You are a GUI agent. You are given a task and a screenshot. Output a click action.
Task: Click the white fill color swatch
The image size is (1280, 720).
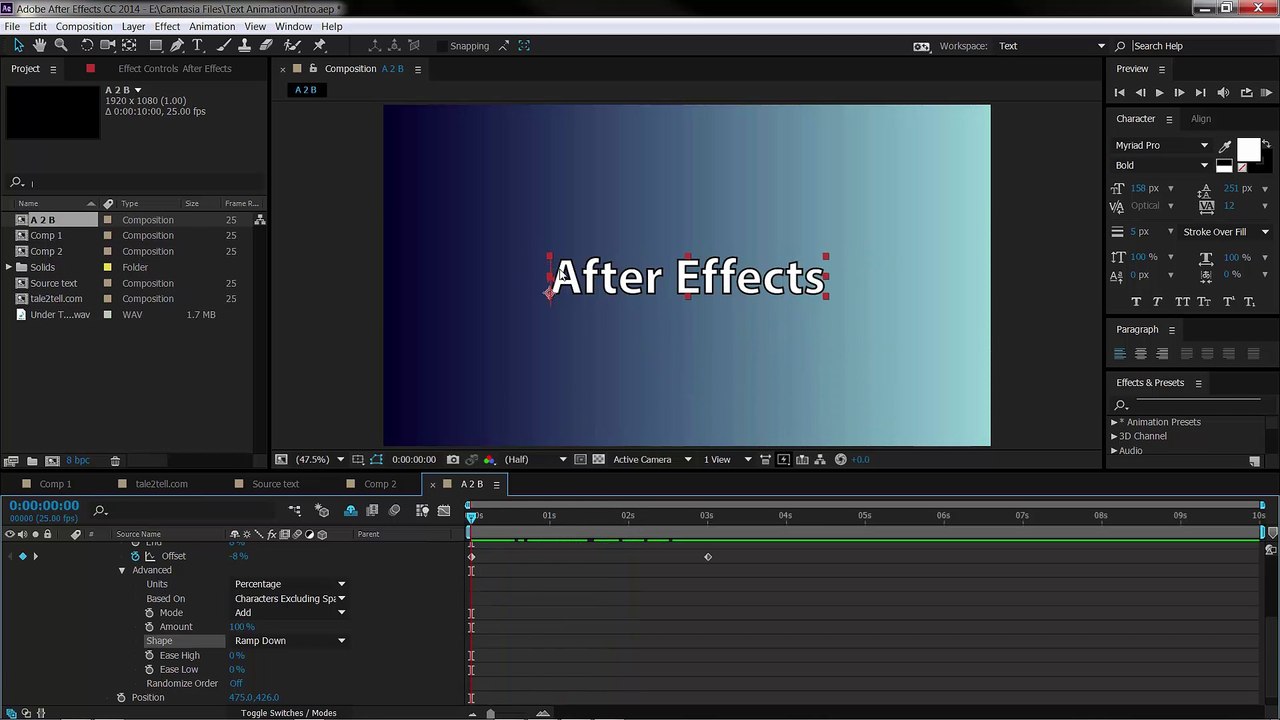pyautogui.click(x=1247, y=150)
